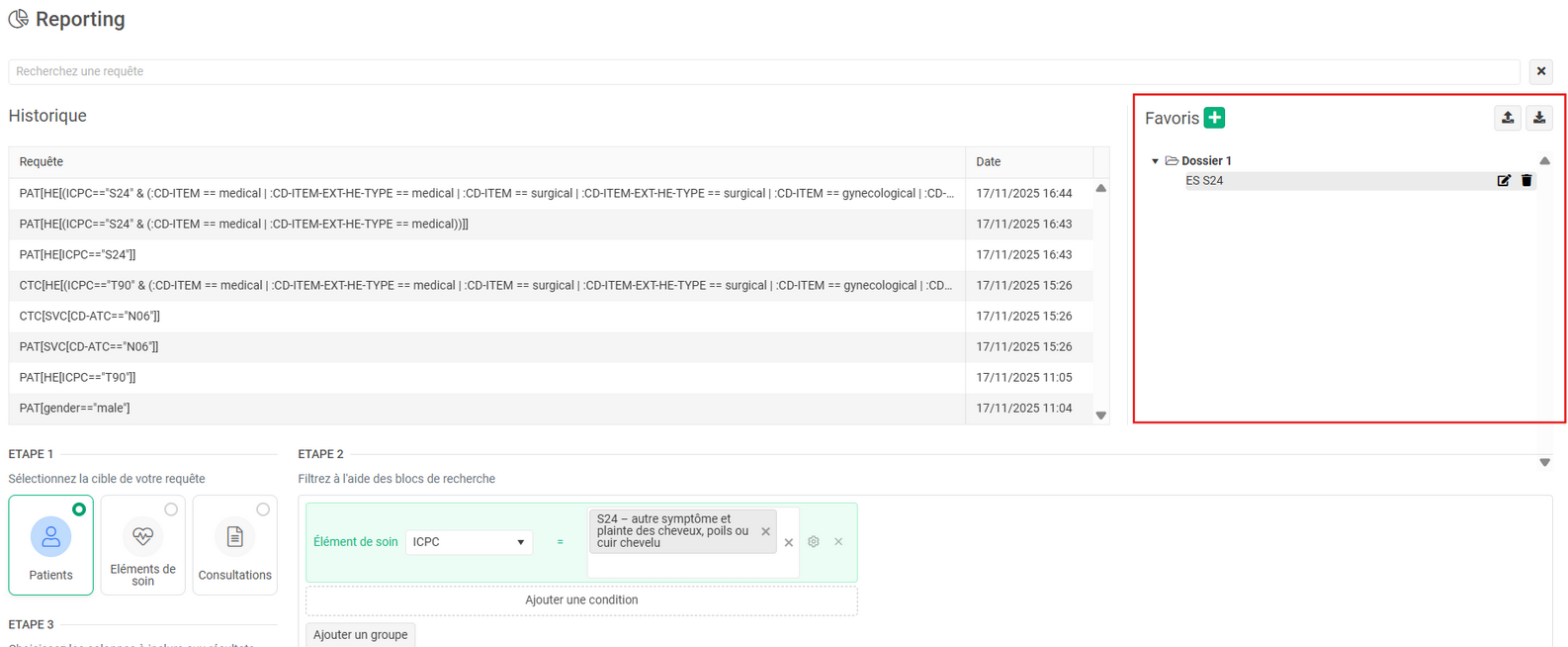Click the upload favorites icon

[1507, 118]
